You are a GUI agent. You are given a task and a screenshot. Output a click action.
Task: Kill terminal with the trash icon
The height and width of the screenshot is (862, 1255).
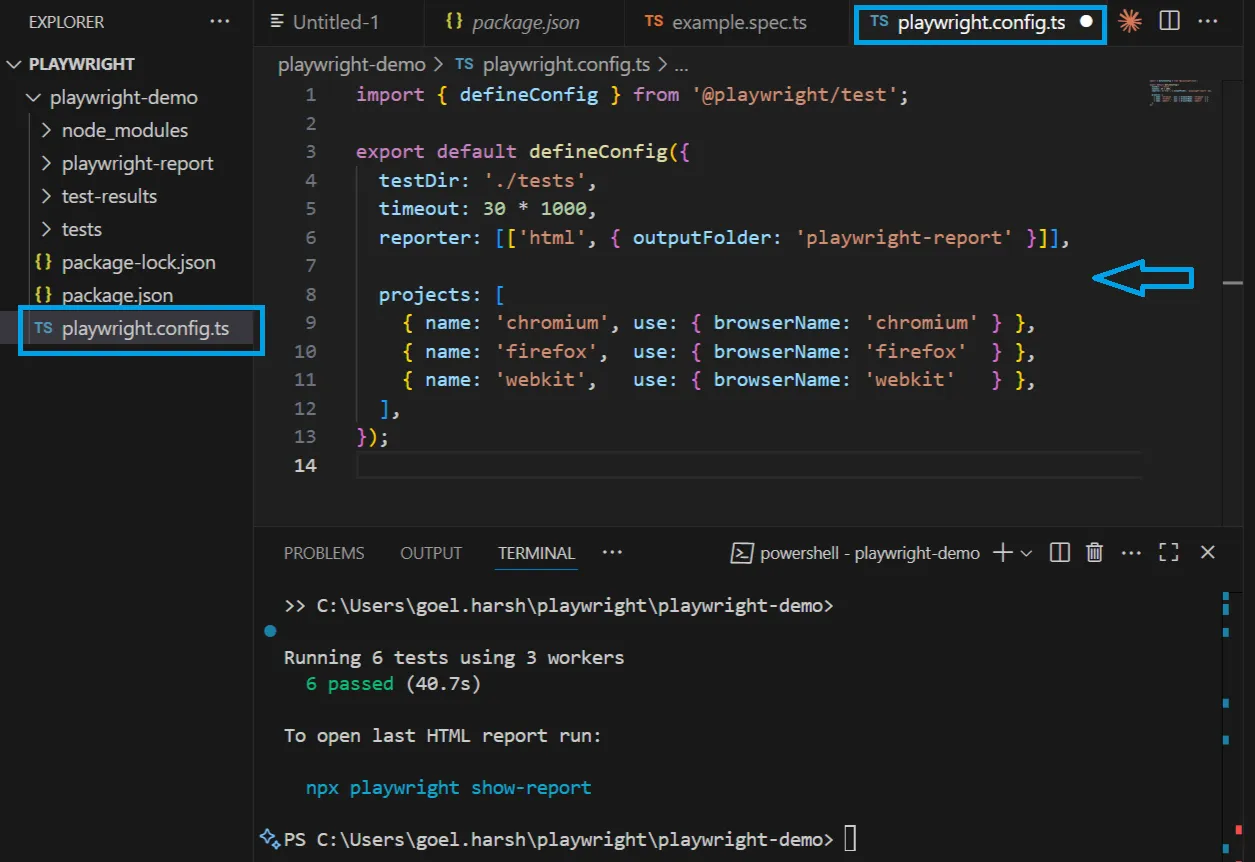coord(1095,553)
